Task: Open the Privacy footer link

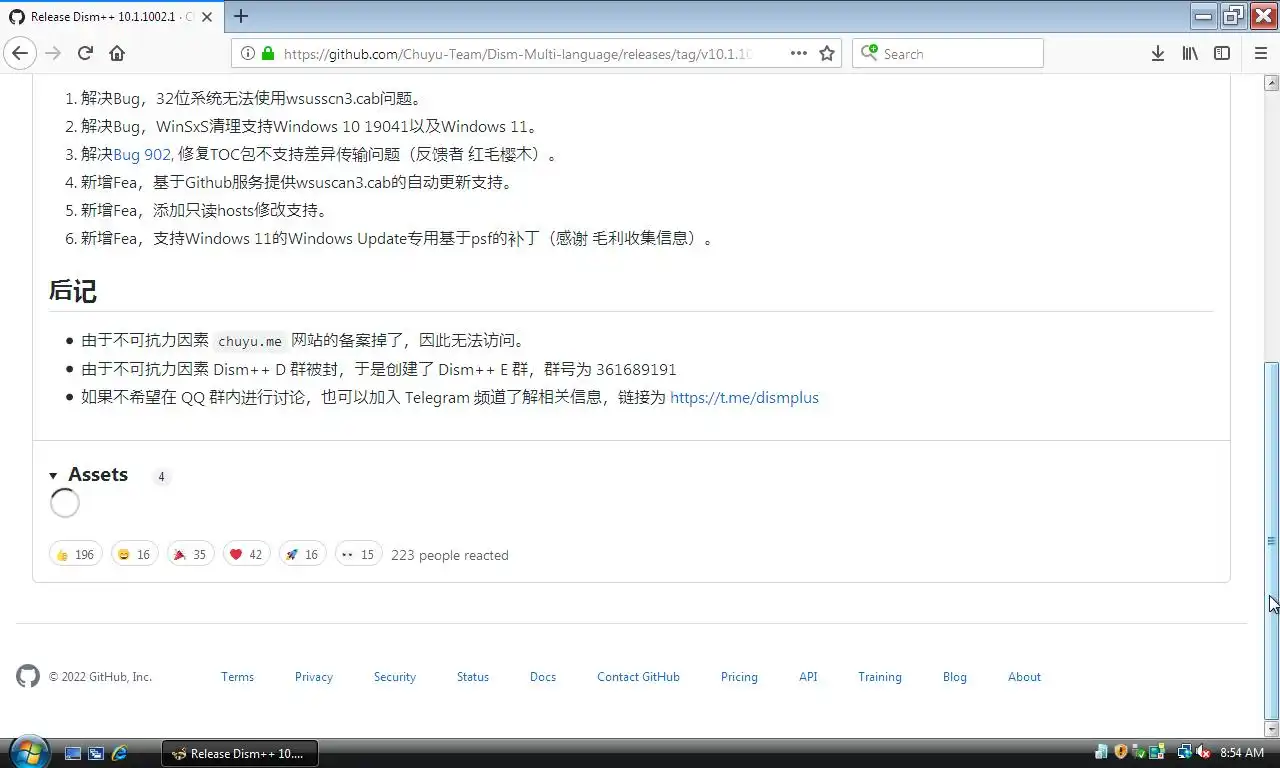Action: point(314,677)
